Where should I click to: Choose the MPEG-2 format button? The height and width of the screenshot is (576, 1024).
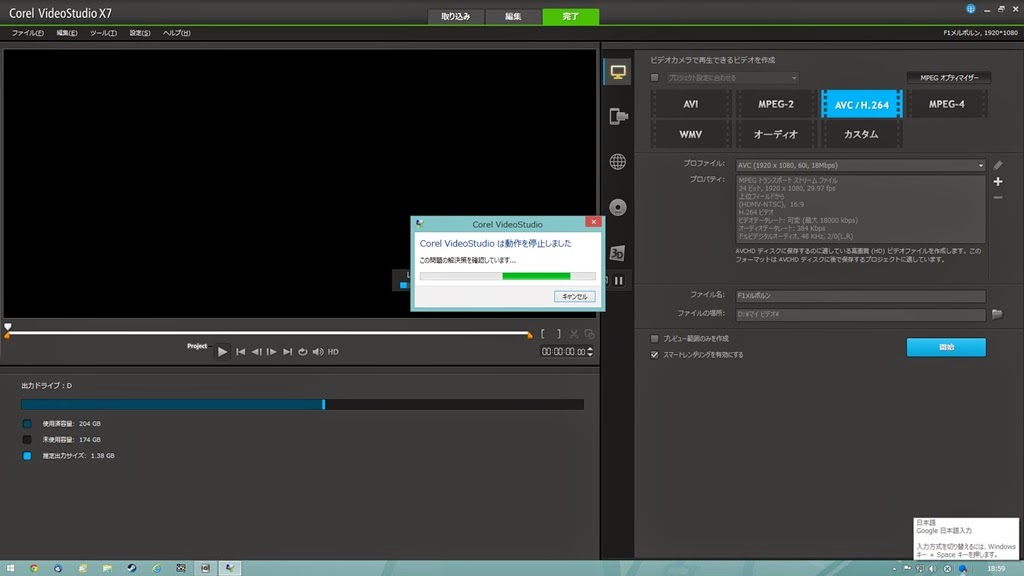(776, 104)
